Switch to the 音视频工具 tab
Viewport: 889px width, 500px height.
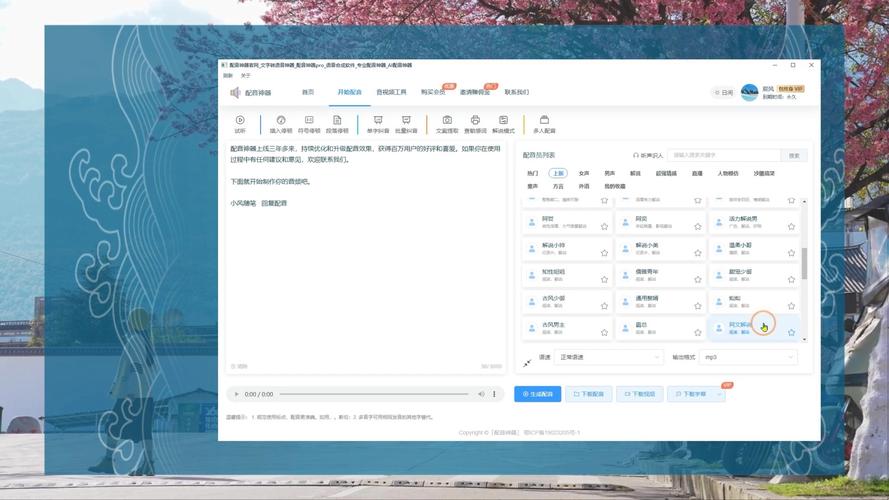point(391,92)
